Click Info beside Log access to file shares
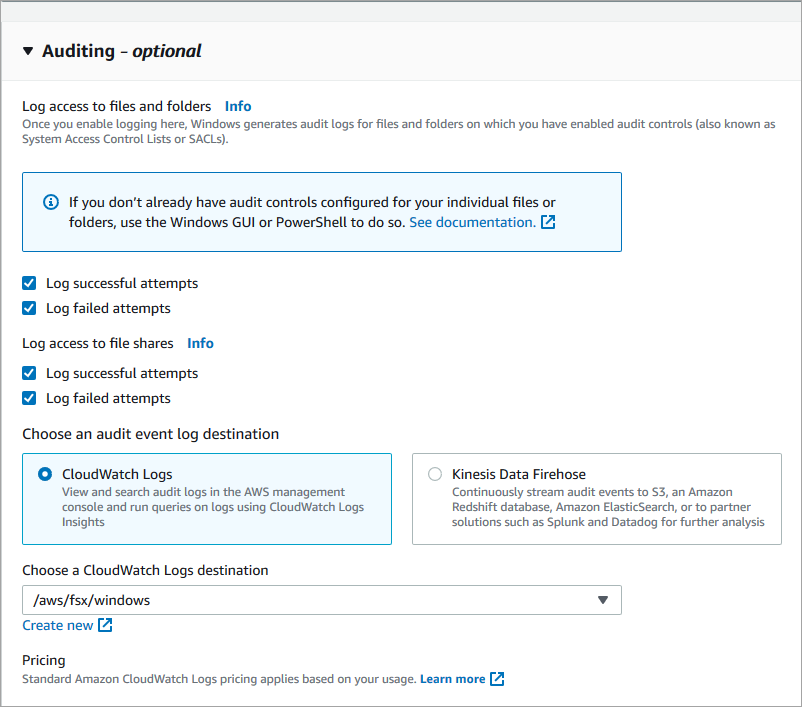Viewport: 802px width, 707px height. point(200,343)
